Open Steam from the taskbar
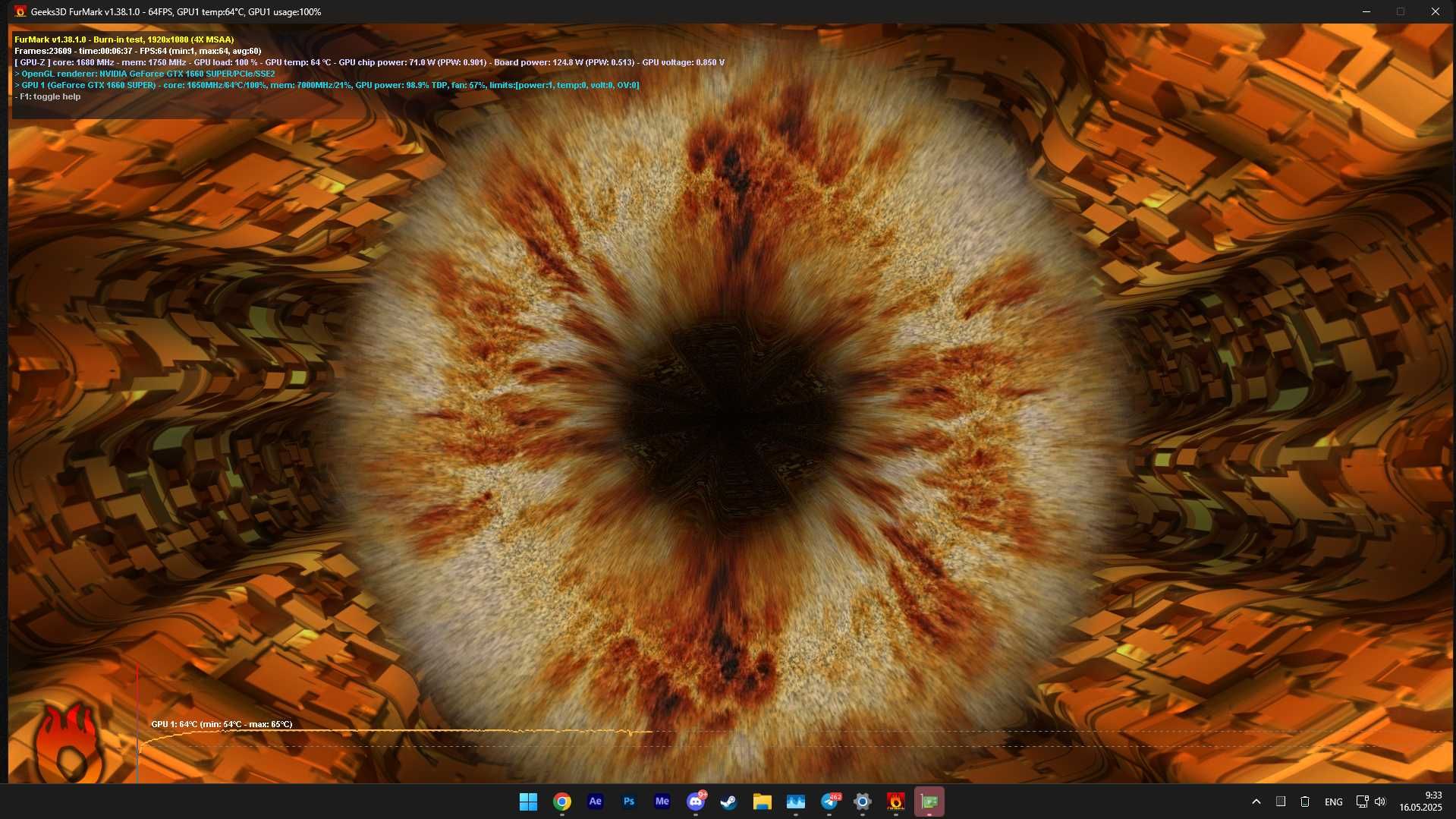This screenshot has height=819, width=1456. [x=728, y=802]
